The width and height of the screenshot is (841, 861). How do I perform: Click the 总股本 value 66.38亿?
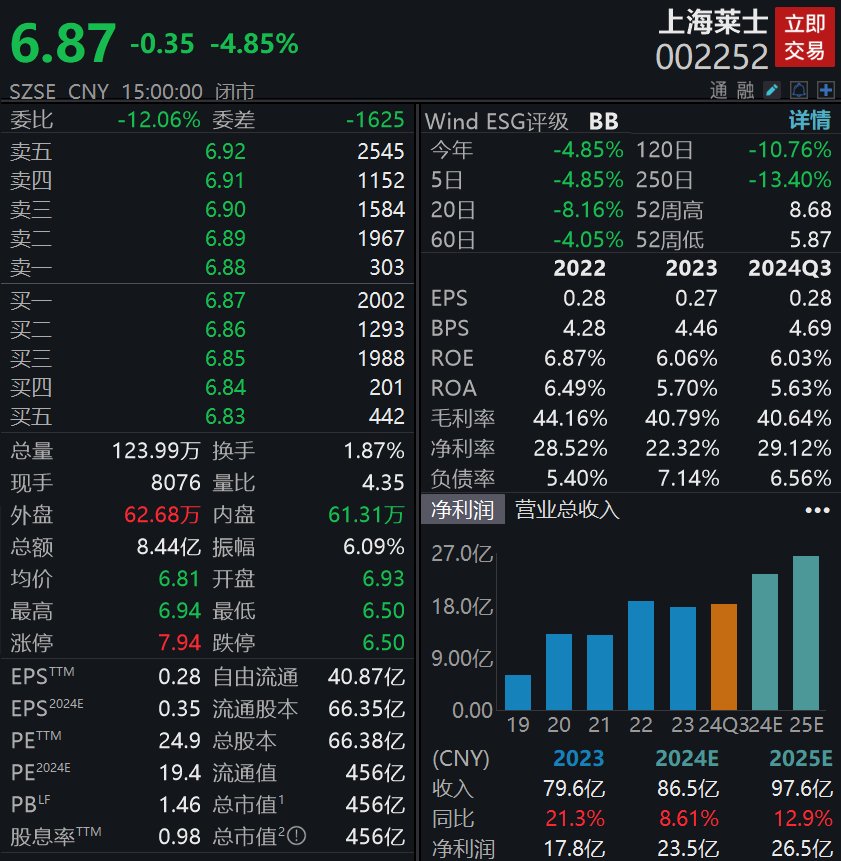click(366, 741)
